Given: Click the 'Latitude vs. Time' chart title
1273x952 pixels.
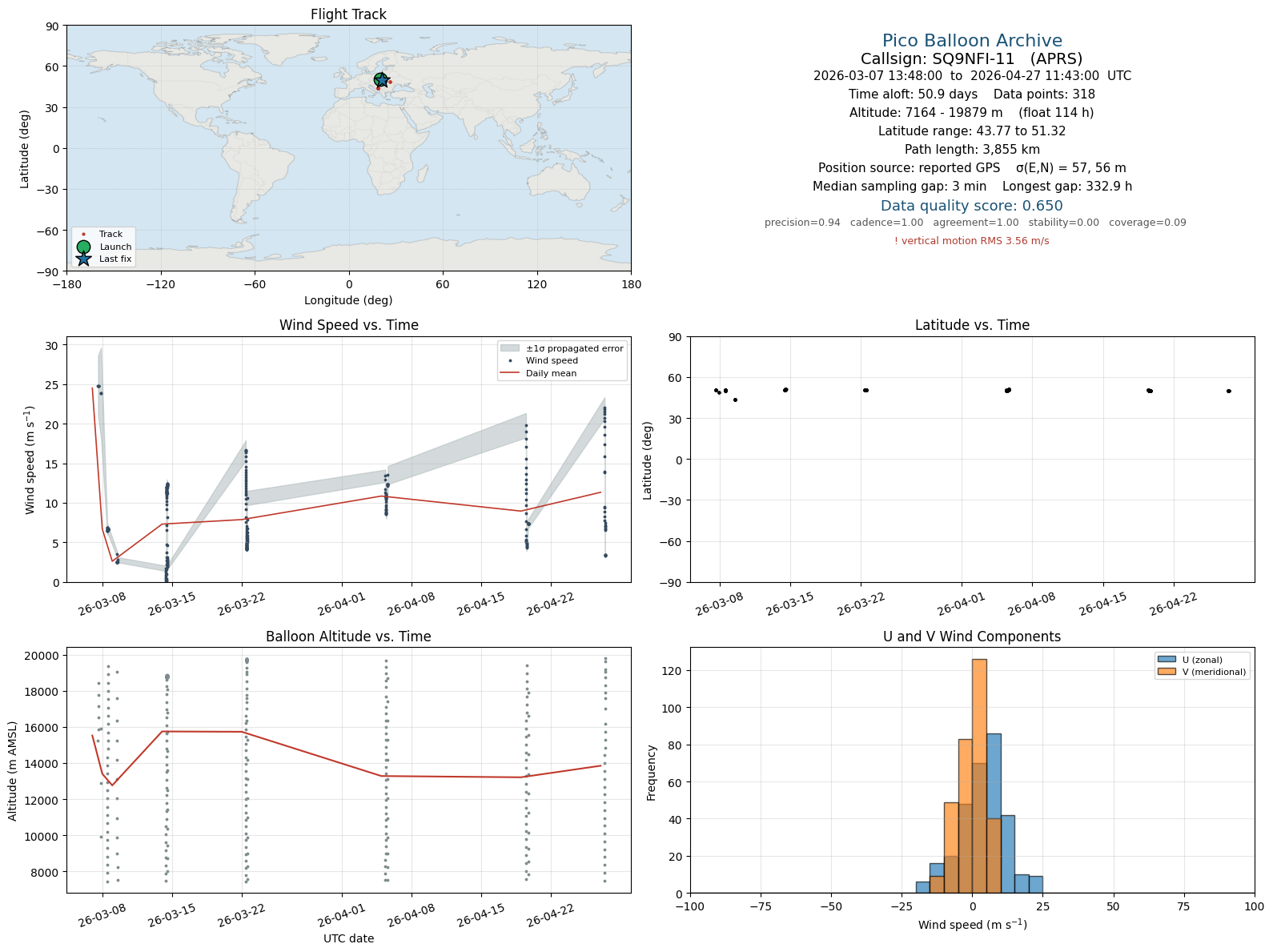Looking at the screenshot, I should click(972, 325).
